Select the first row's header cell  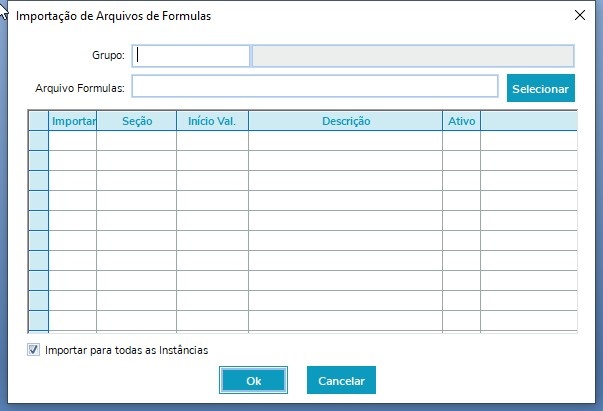pos(39,141)
